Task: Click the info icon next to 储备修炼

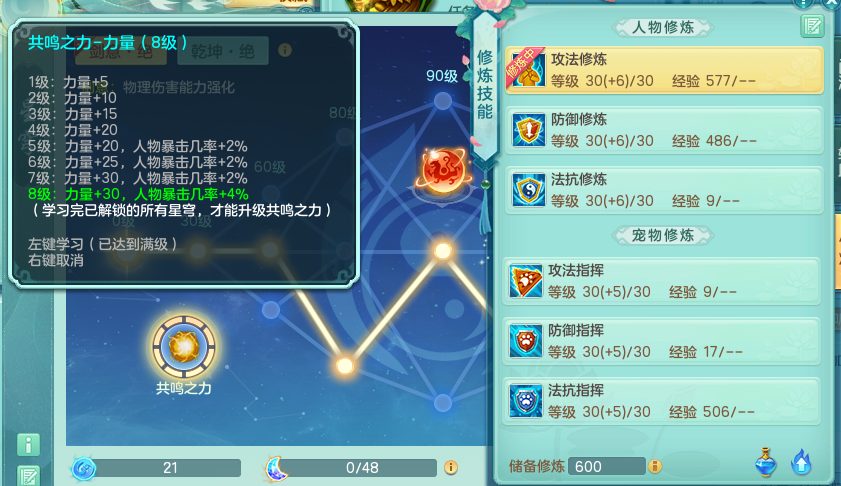Action: (655, 466)
